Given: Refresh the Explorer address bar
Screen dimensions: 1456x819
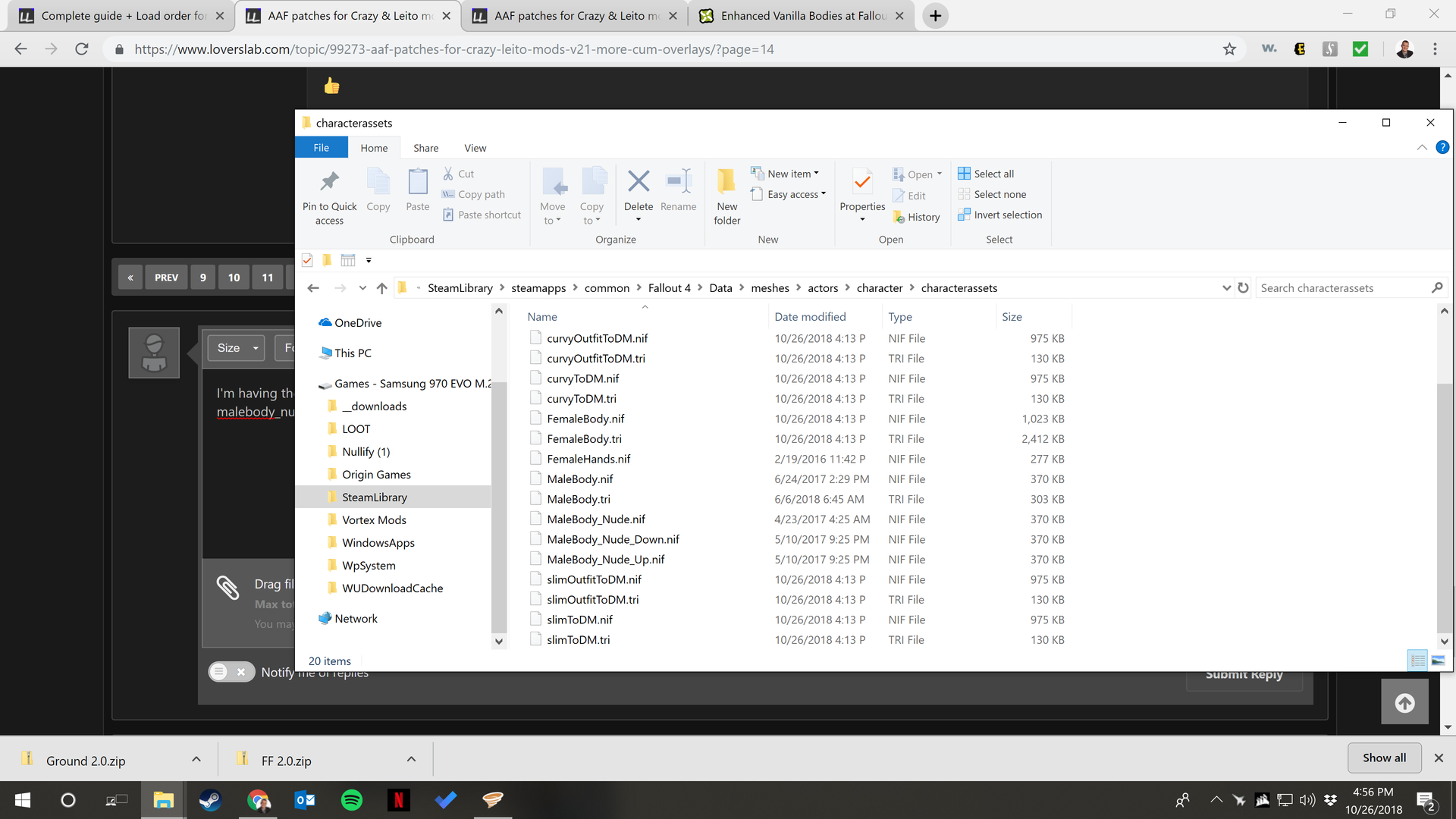Looking at the screenshot, I should pyautogui.click(x=1243, y=288).
